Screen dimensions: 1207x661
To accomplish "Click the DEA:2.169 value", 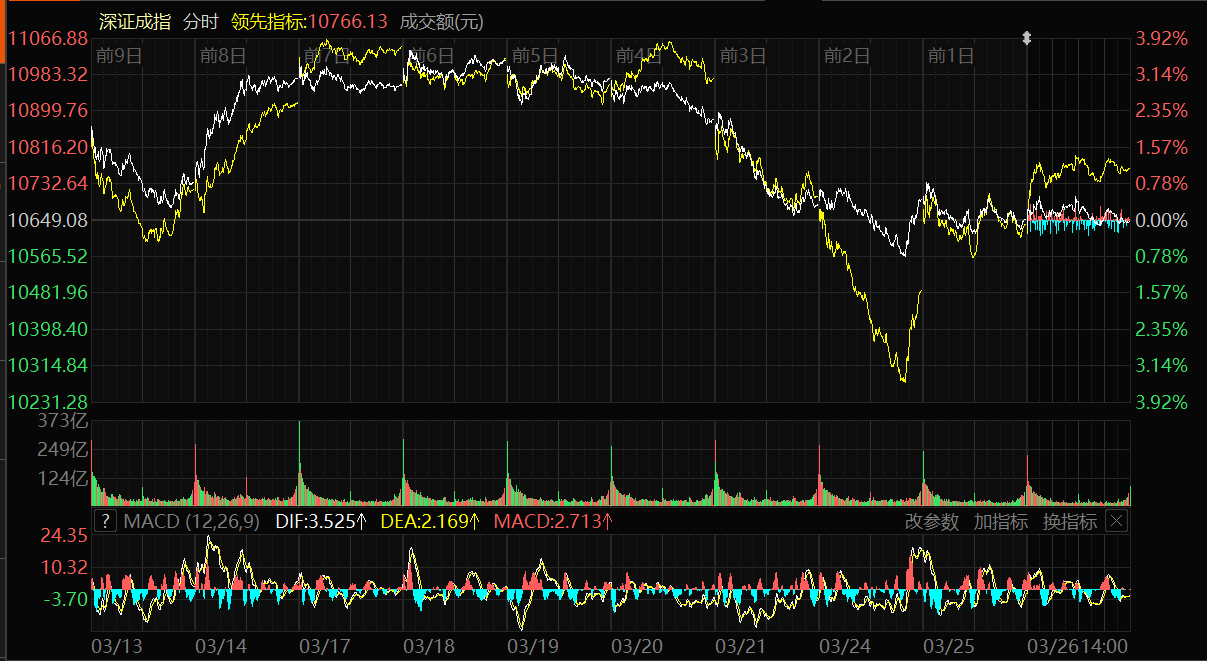I will [x=431, y=521].
